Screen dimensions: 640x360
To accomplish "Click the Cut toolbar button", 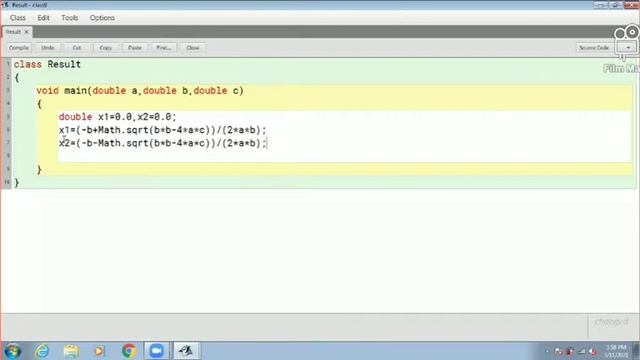I will (x=77, y=48).
